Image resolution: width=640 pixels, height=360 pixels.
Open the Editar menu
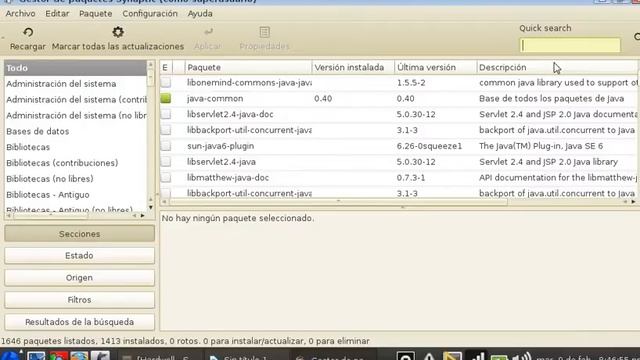point(57,13)
